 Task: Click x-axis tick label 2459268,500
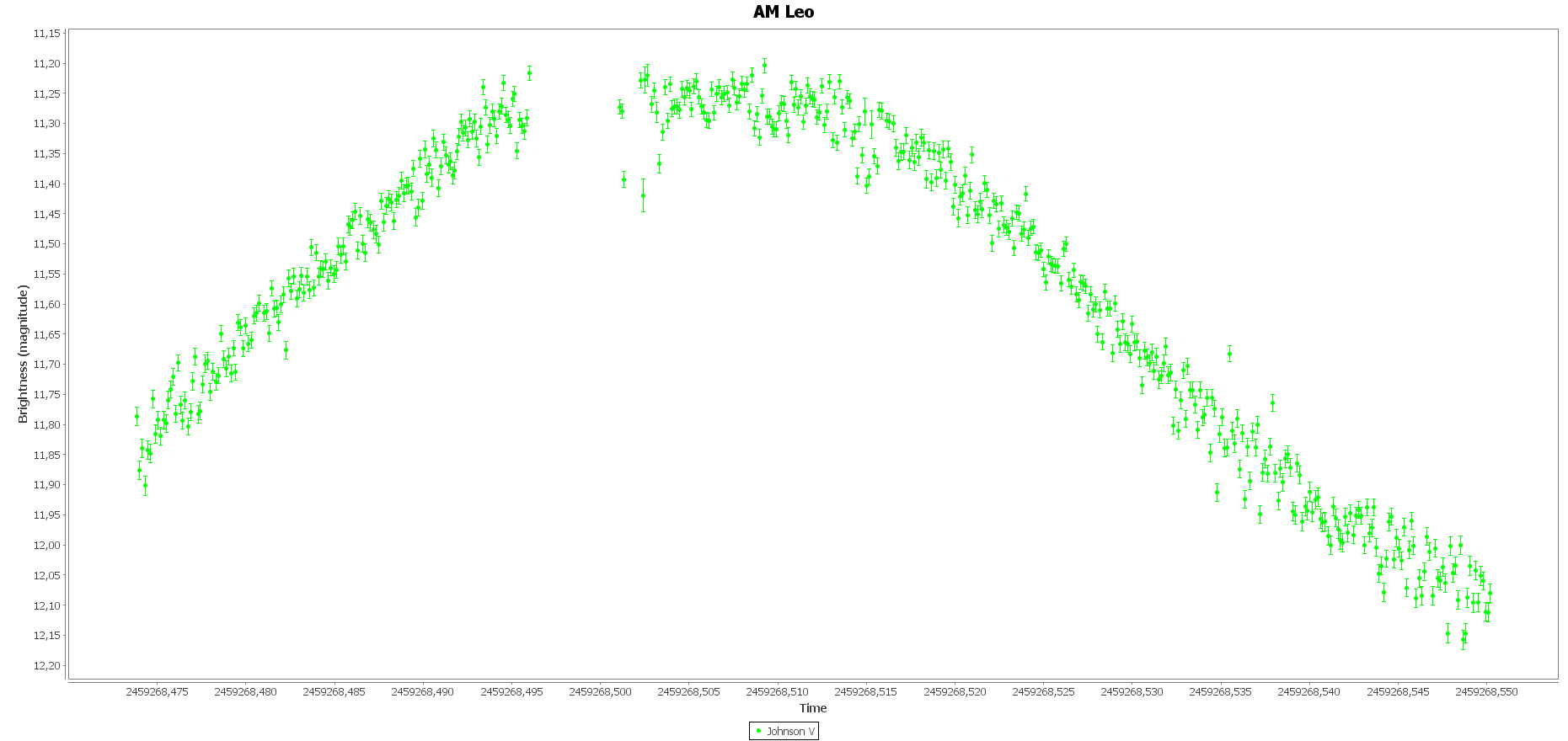[601, 691]
